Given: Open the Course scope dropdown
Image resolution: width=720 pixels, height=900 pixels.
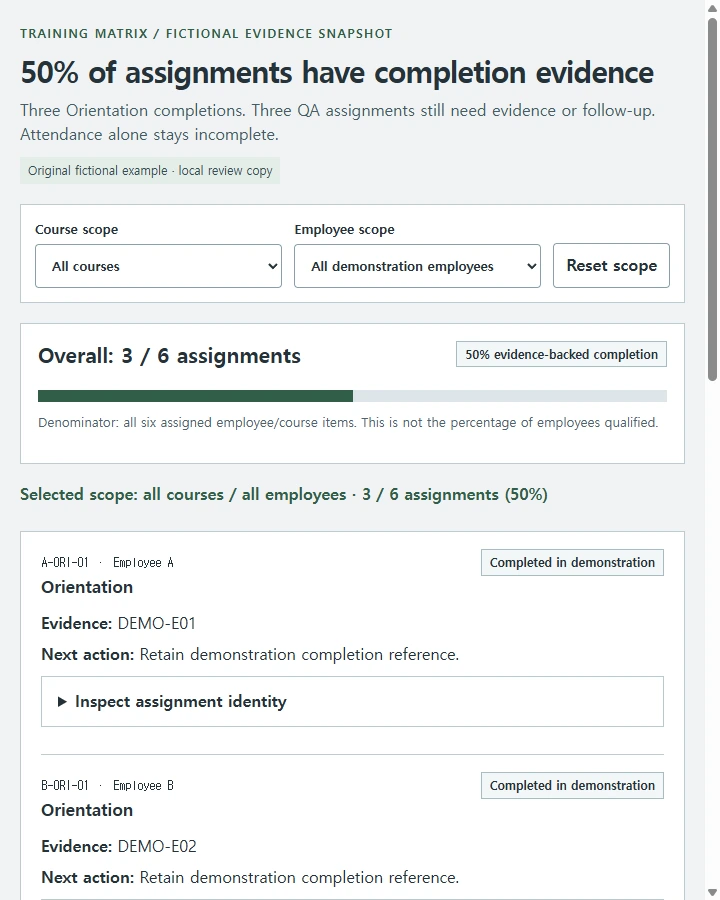Looking at the screenshot, I should tap(158, 266).
